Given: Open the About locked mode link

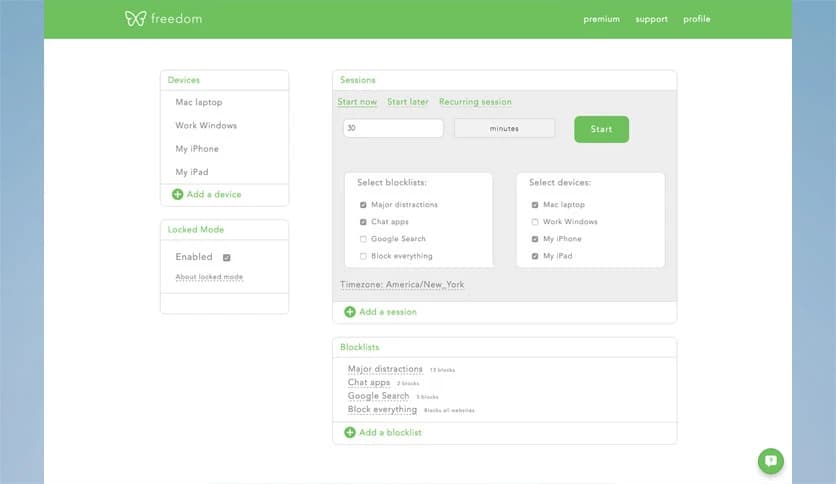Looking at the screenshot, I should point(209,277).
